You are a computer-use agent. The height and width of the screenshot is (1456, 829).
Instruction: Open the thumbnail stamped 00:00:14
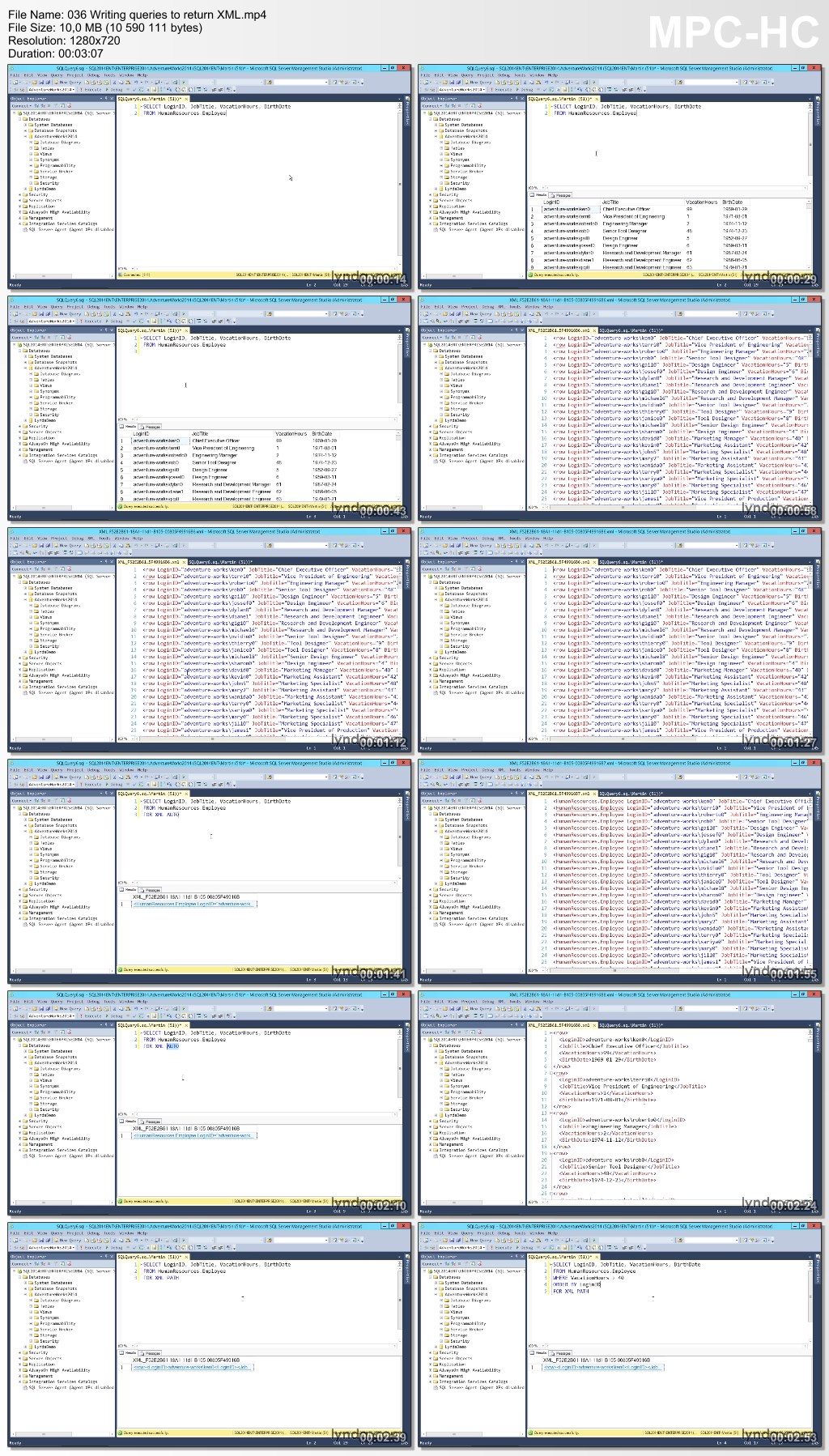click(x=210, y=177)
